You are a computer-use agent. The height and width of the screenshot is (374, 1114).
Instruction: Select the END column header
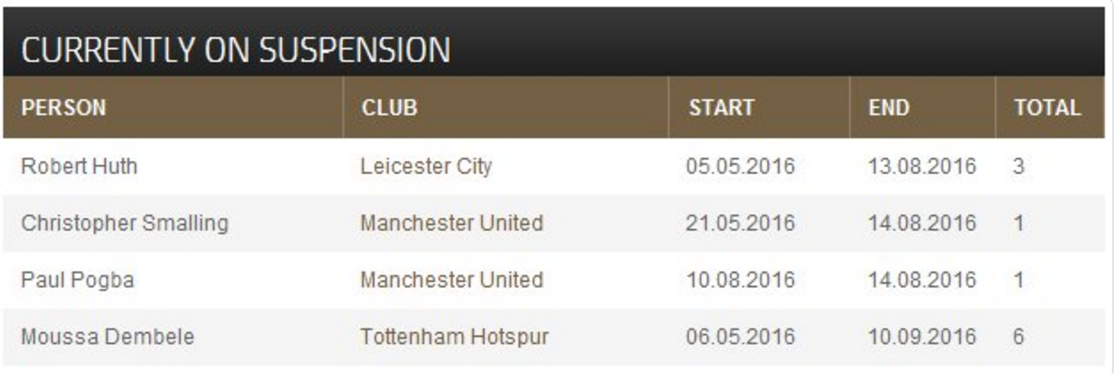coord(888,107)
